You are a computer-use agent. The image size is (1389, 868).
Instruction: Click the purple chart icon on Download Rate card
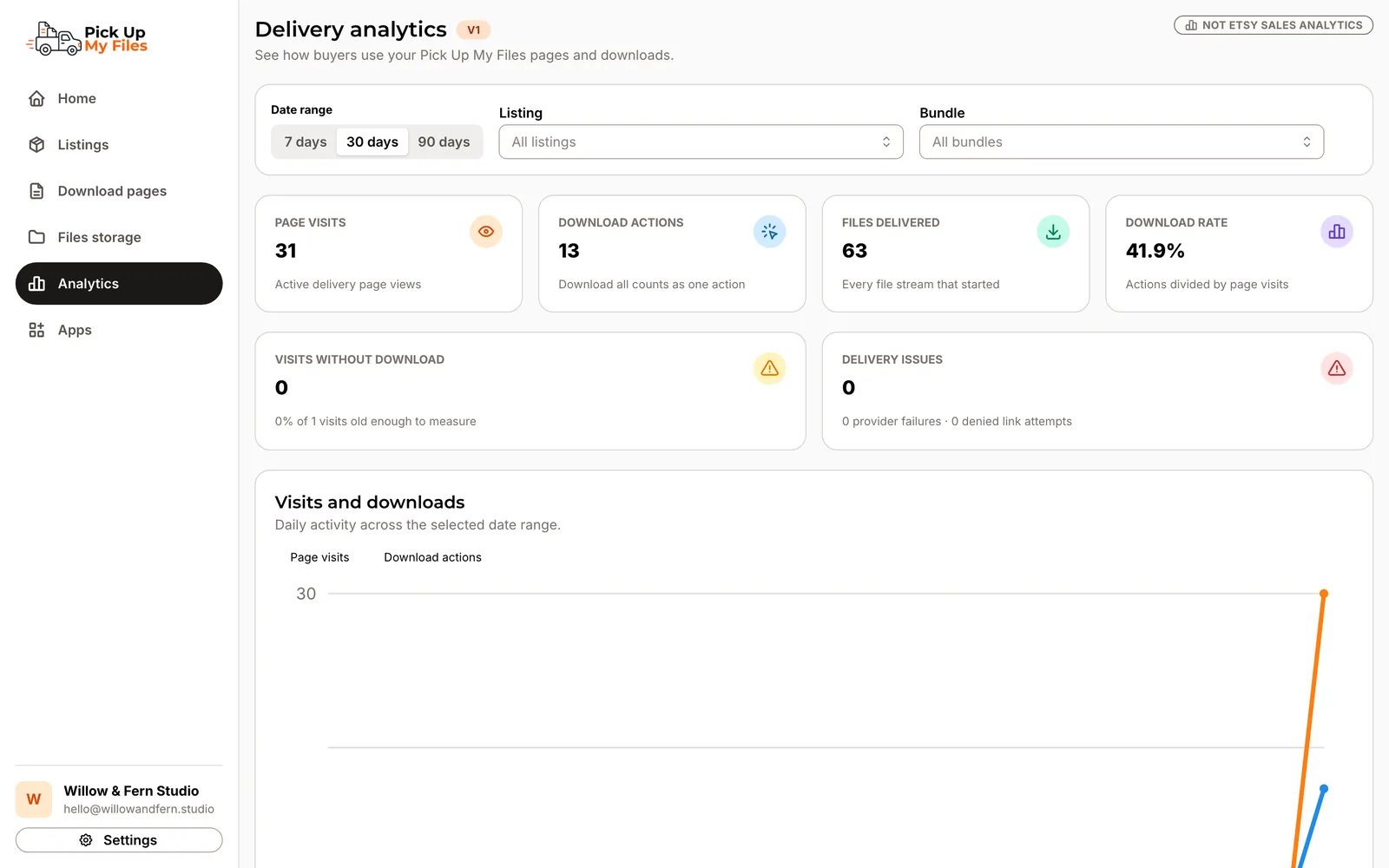click(x=1337, y=232)
